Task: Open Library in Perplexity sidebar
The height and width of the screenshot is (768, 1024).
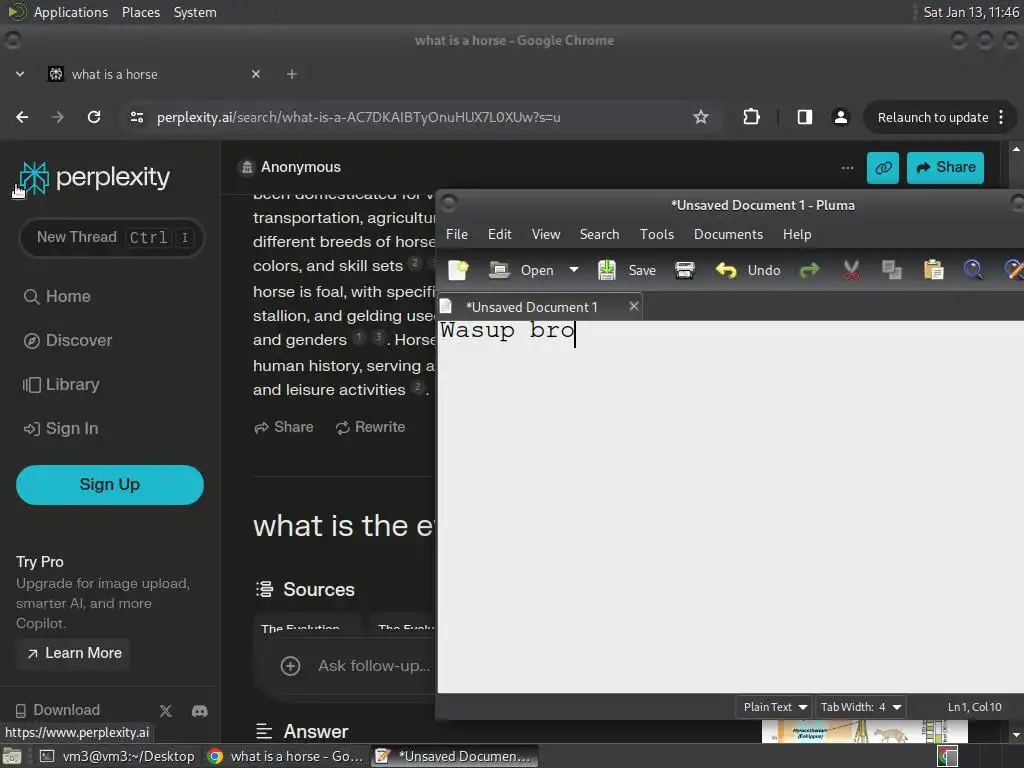Action: click(x=61, y=385)
